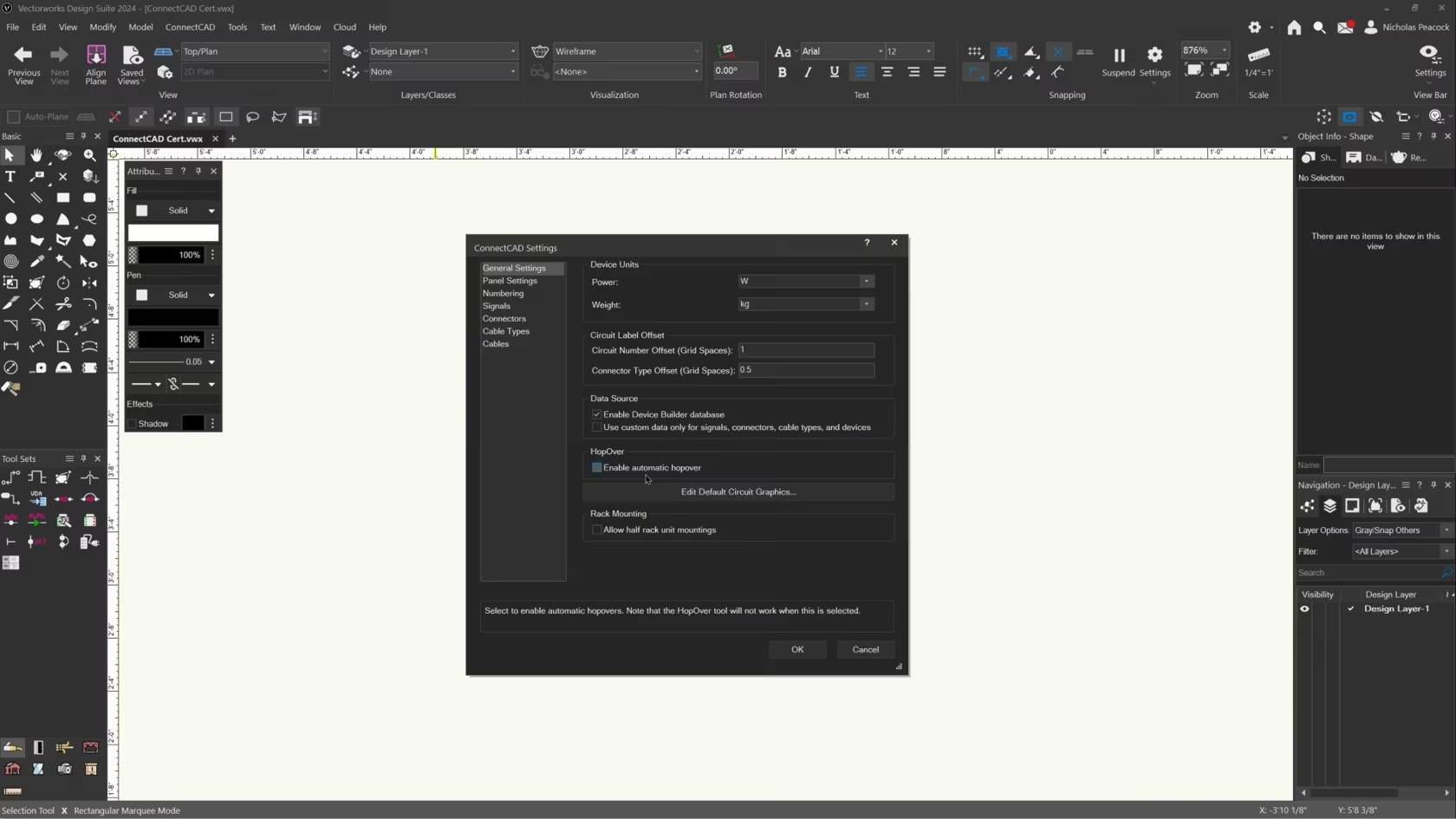Screen dimensions: 1456x819
Task: Select the Tape Measure tool
Action: 39,367
